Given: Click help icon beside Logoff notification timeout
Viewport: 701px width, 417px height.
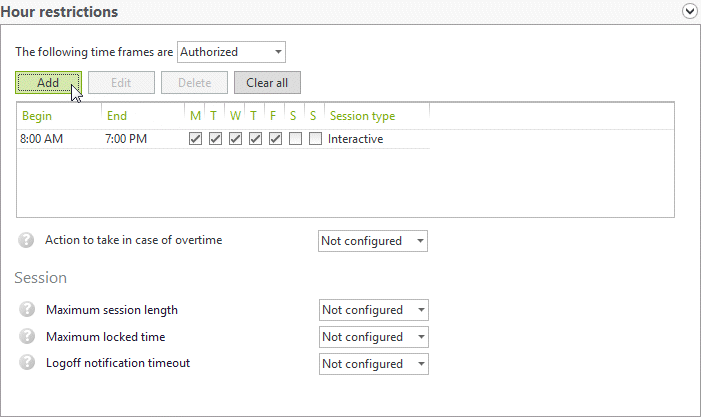Looking at the screenshot, I should pos(27,363).
